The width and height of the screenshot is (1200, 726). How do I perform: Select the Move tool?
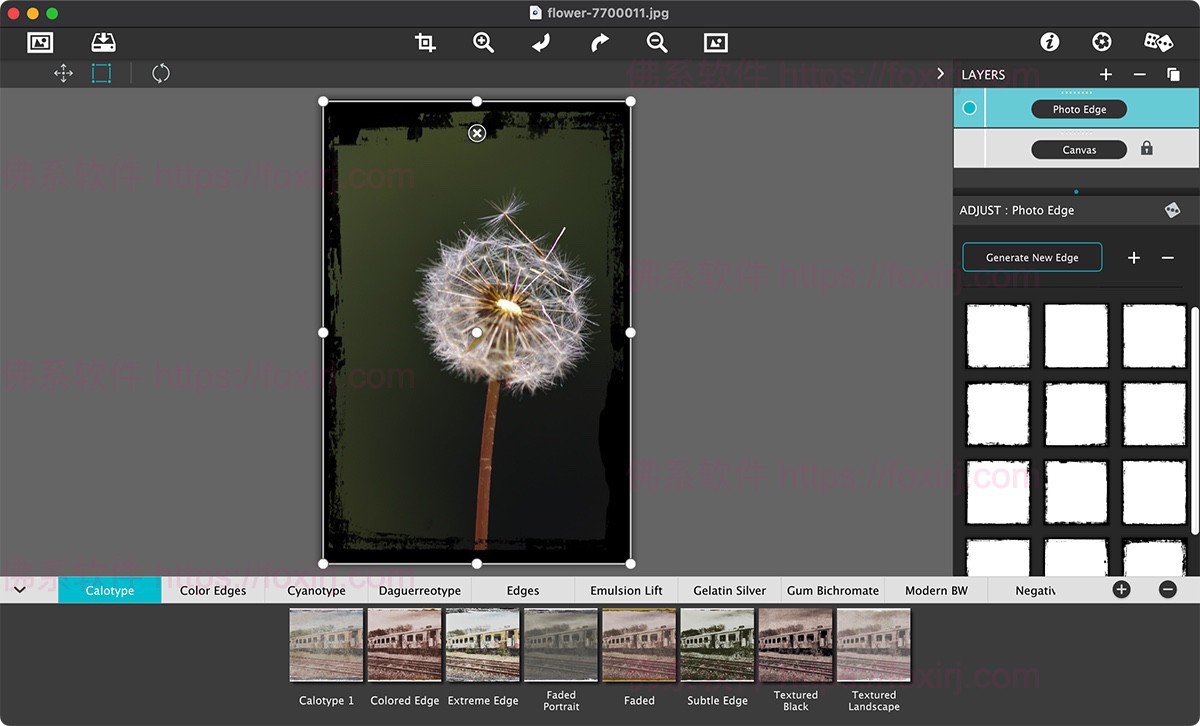pos(63,73)
